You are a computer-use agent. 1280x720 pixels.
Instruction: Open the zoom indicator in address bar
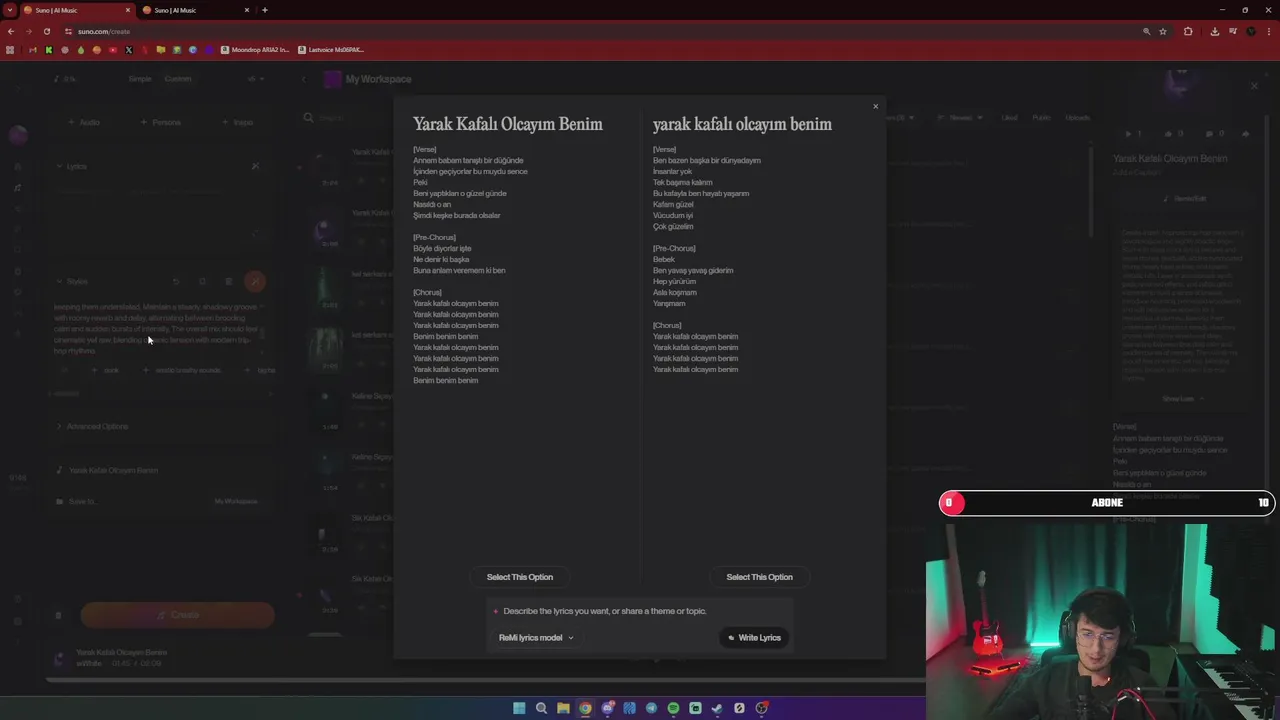tap(1146, 31)
